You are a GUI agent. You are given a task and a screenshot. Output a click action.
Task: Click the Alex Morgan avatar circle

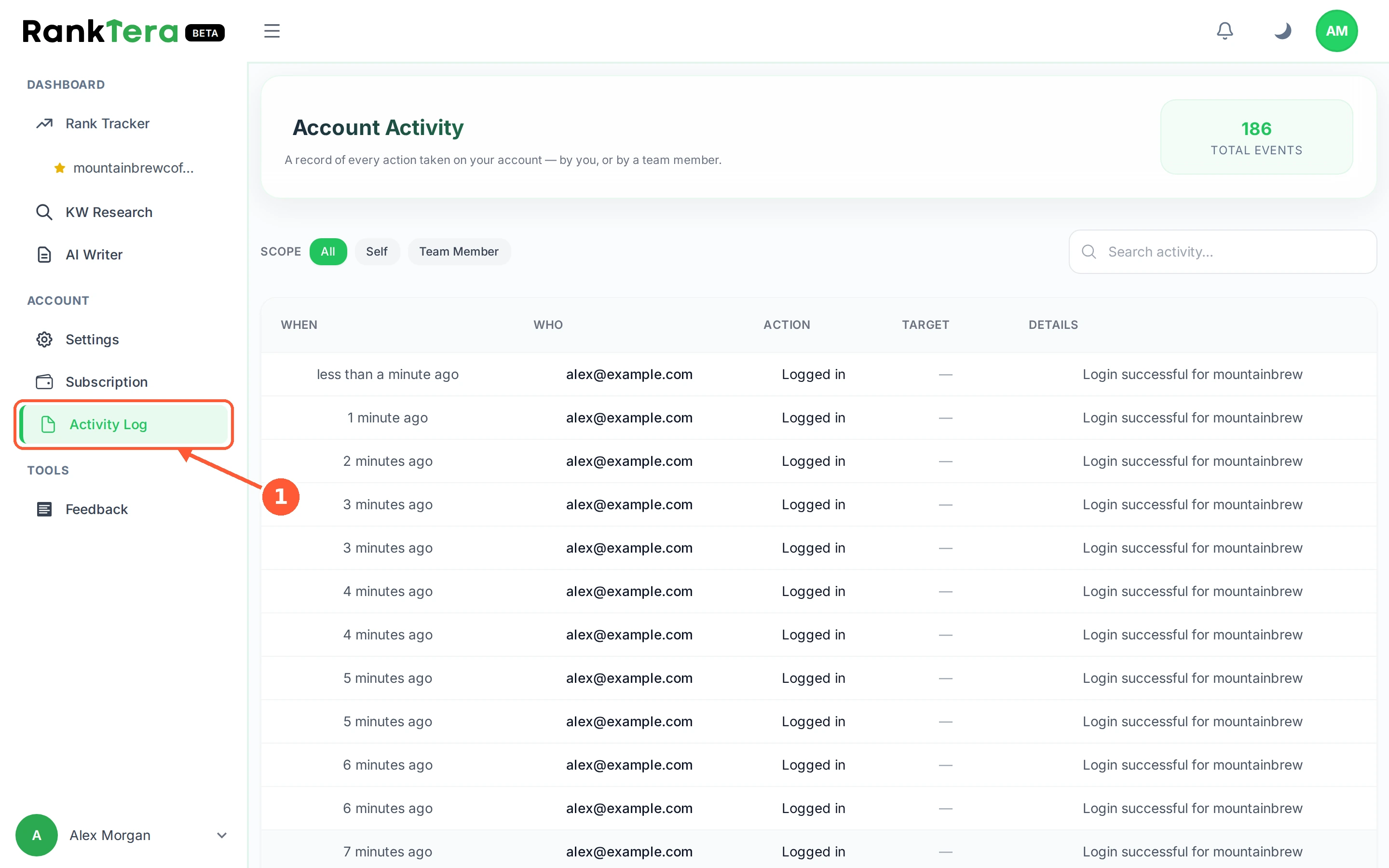pos(37,835)
